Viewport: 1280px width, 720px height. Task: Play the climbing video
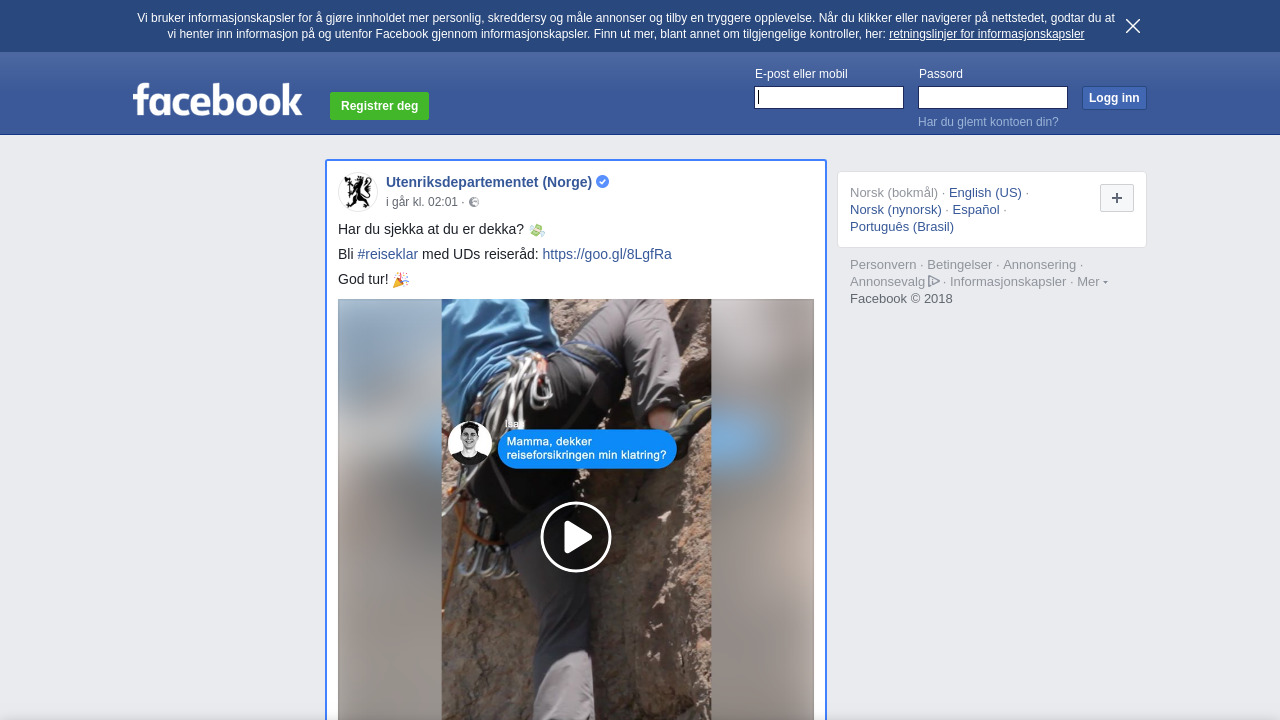(x=576, y=537)
